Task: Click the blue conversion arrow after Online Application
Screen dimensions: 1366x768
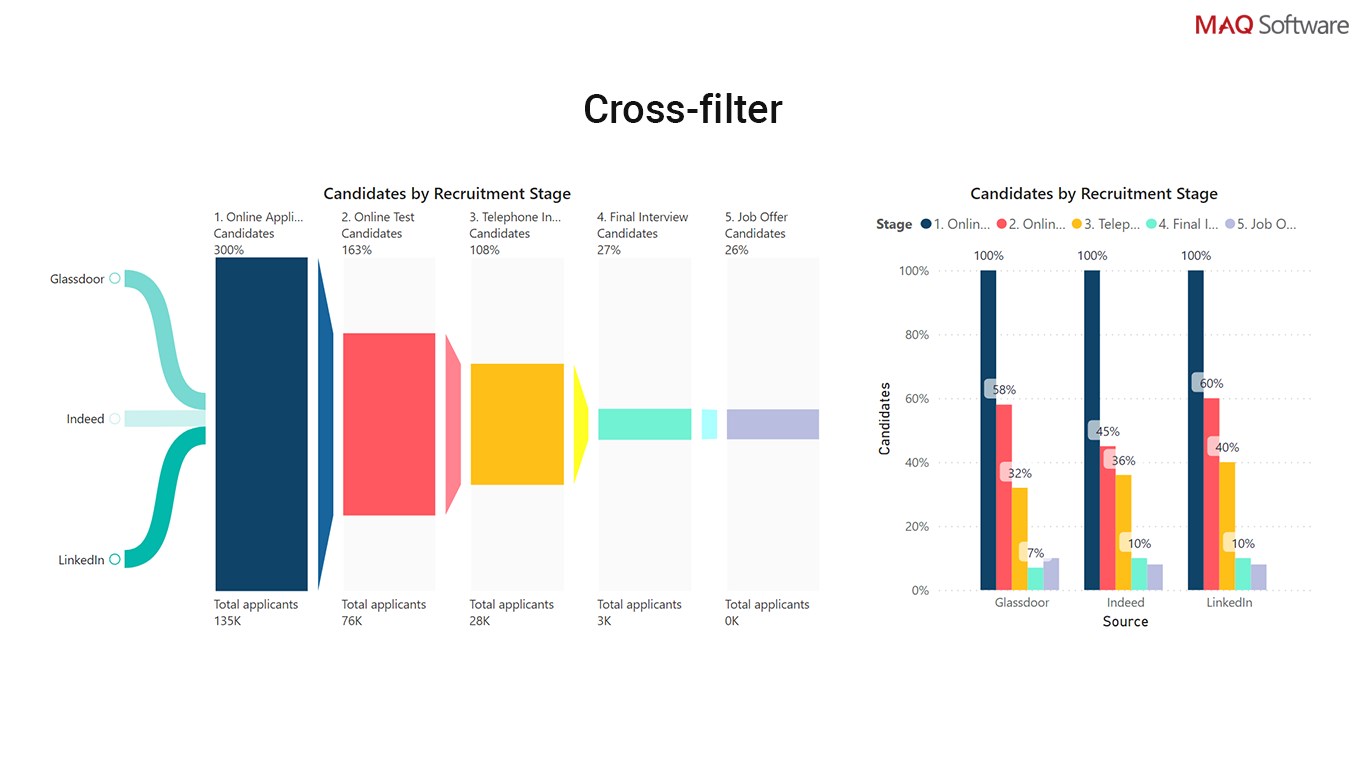Action: [325, 424]
